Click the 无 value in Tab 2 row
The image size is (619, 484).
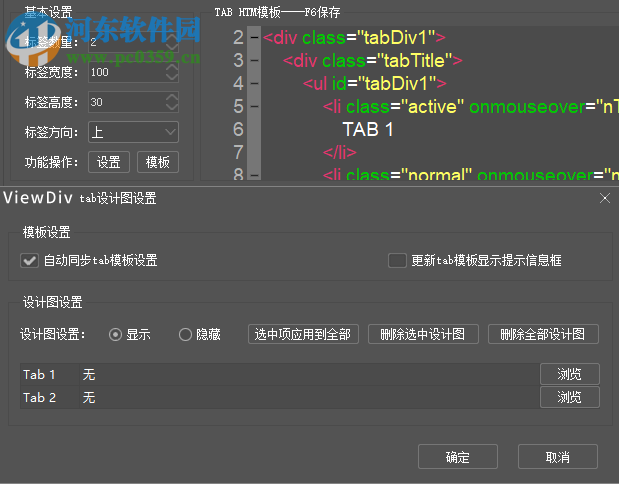(x=89, y=397)
